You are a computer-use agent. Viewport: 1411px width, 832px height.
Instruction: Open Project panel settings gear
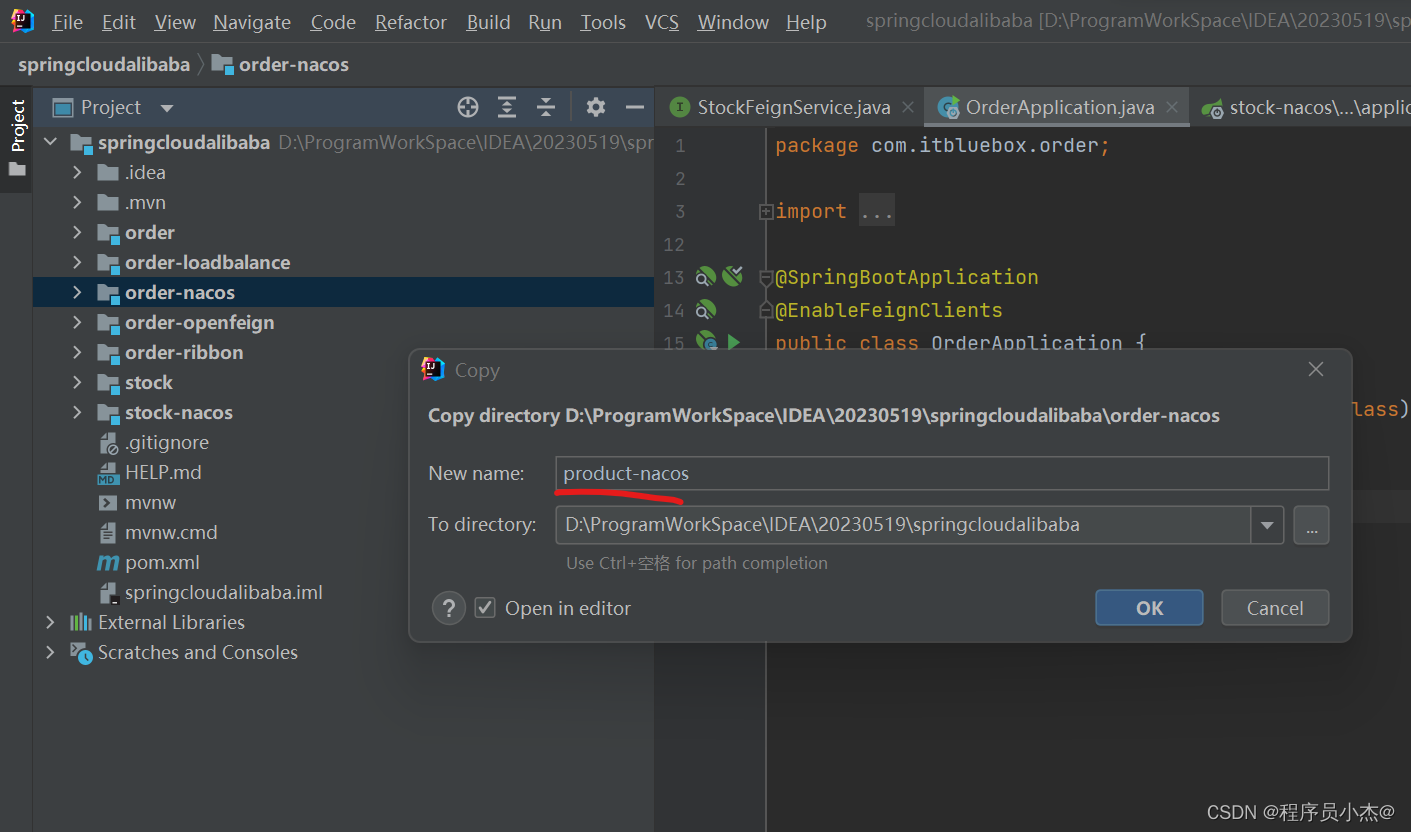(596, 107)
